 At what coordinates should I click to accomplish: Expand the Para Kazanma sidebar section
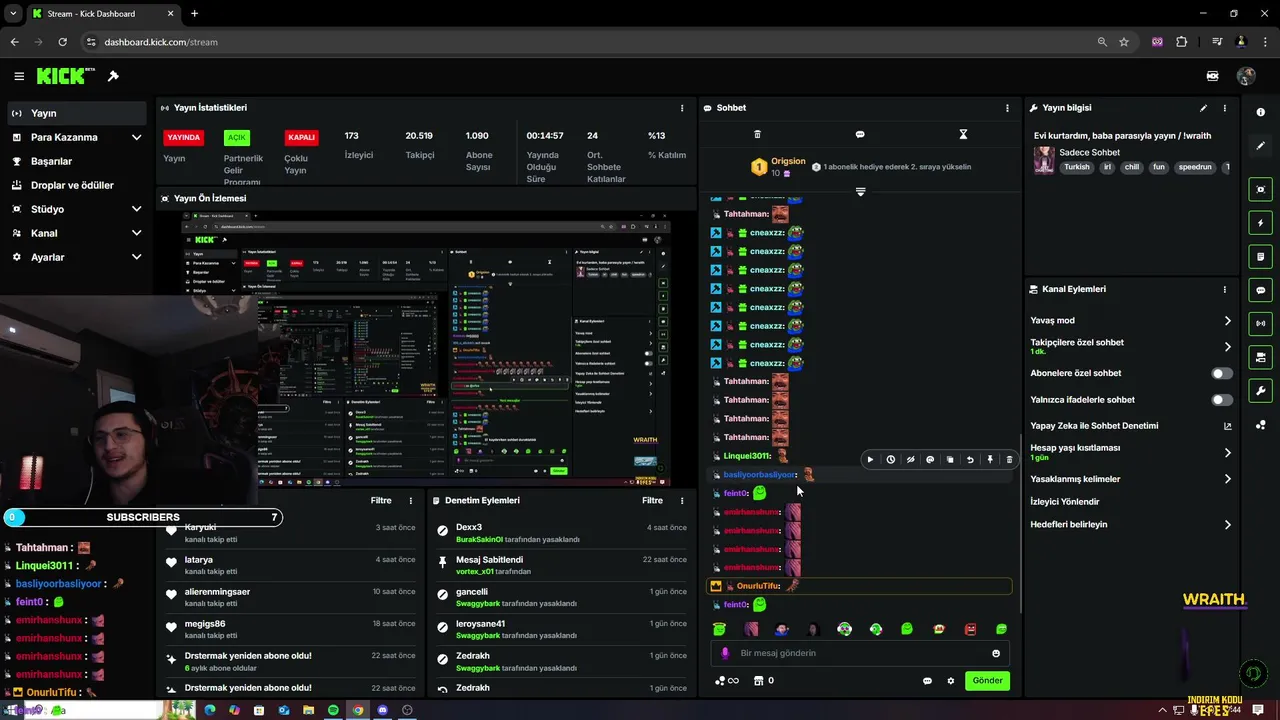click(x=76, y=137)
